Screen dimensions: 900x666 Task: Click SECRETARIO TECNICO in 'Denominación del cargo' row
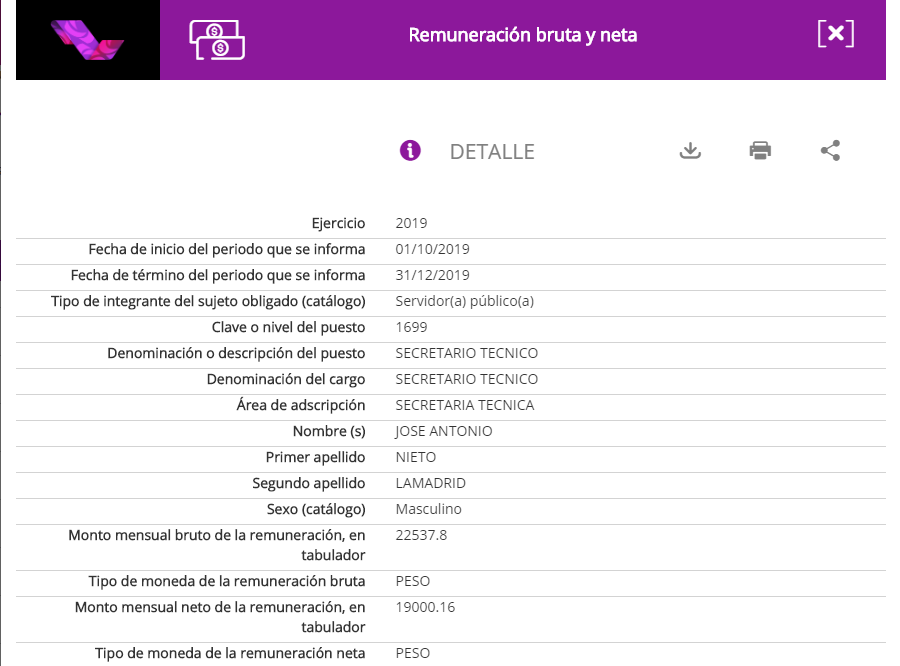pos(467,379)
